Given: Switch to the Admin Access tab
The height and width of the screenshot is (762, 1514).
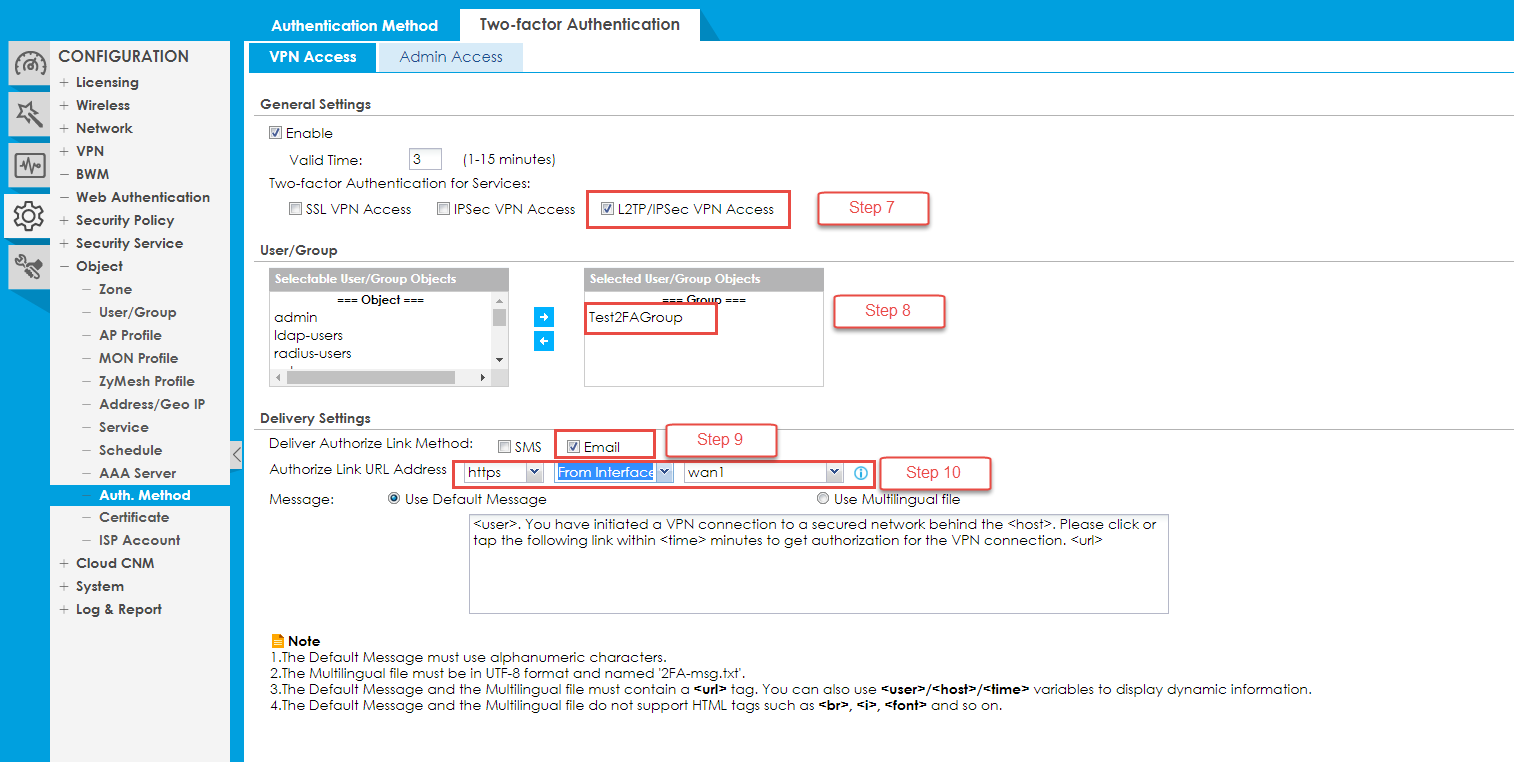Looking at the screenshot, I should pyautogui.click(x=451, y=57).
